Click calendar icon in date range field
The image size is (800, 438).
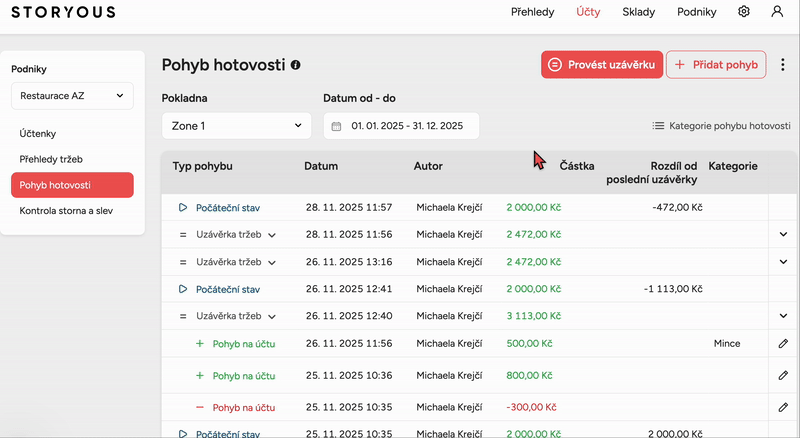337,126
